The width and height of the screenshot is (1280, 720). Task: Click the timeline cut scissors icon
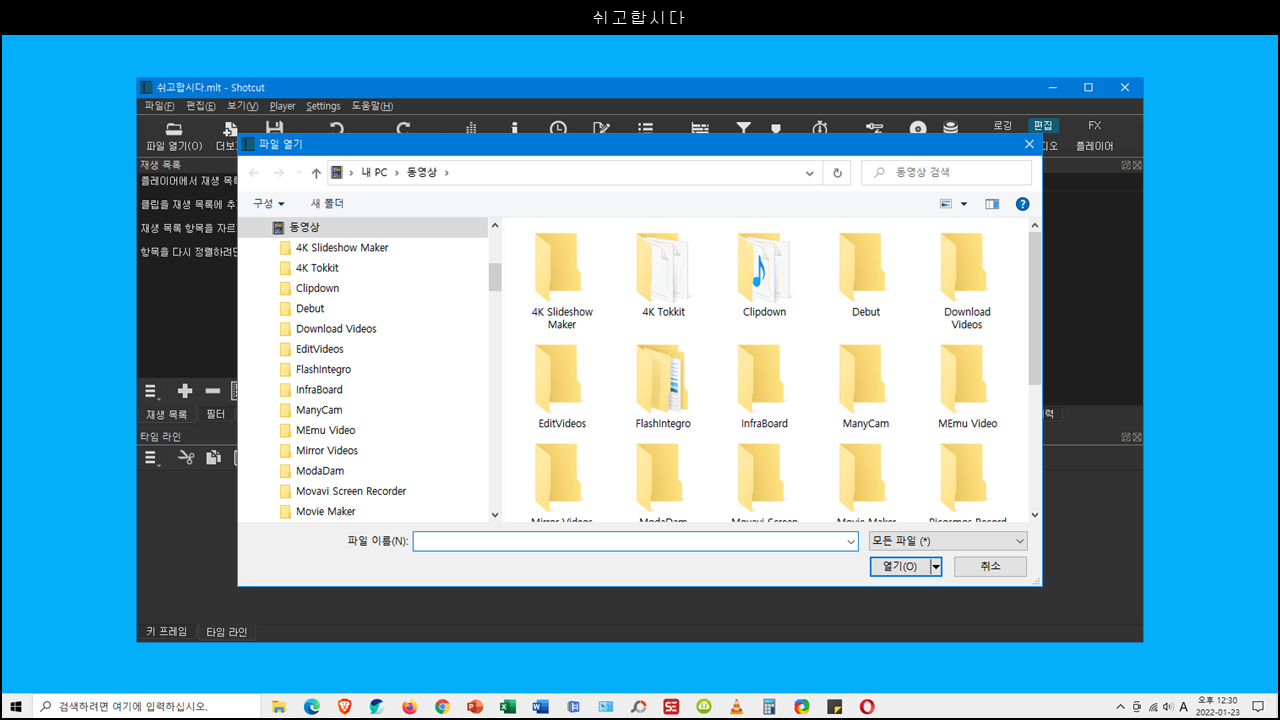185,458
